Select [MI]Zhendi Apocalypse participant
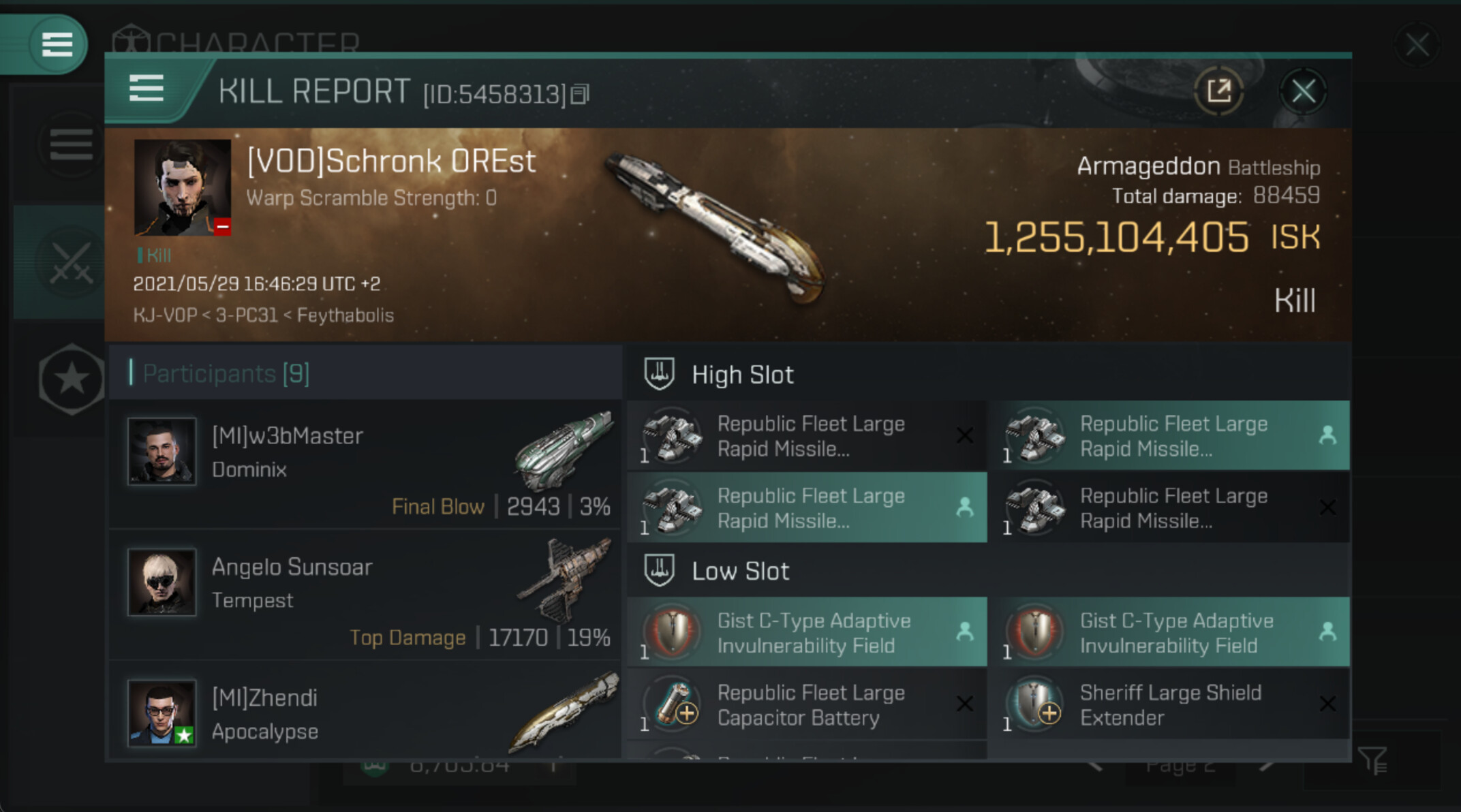This screenshot has height=812, width=1461. click(x=365, y=714)
